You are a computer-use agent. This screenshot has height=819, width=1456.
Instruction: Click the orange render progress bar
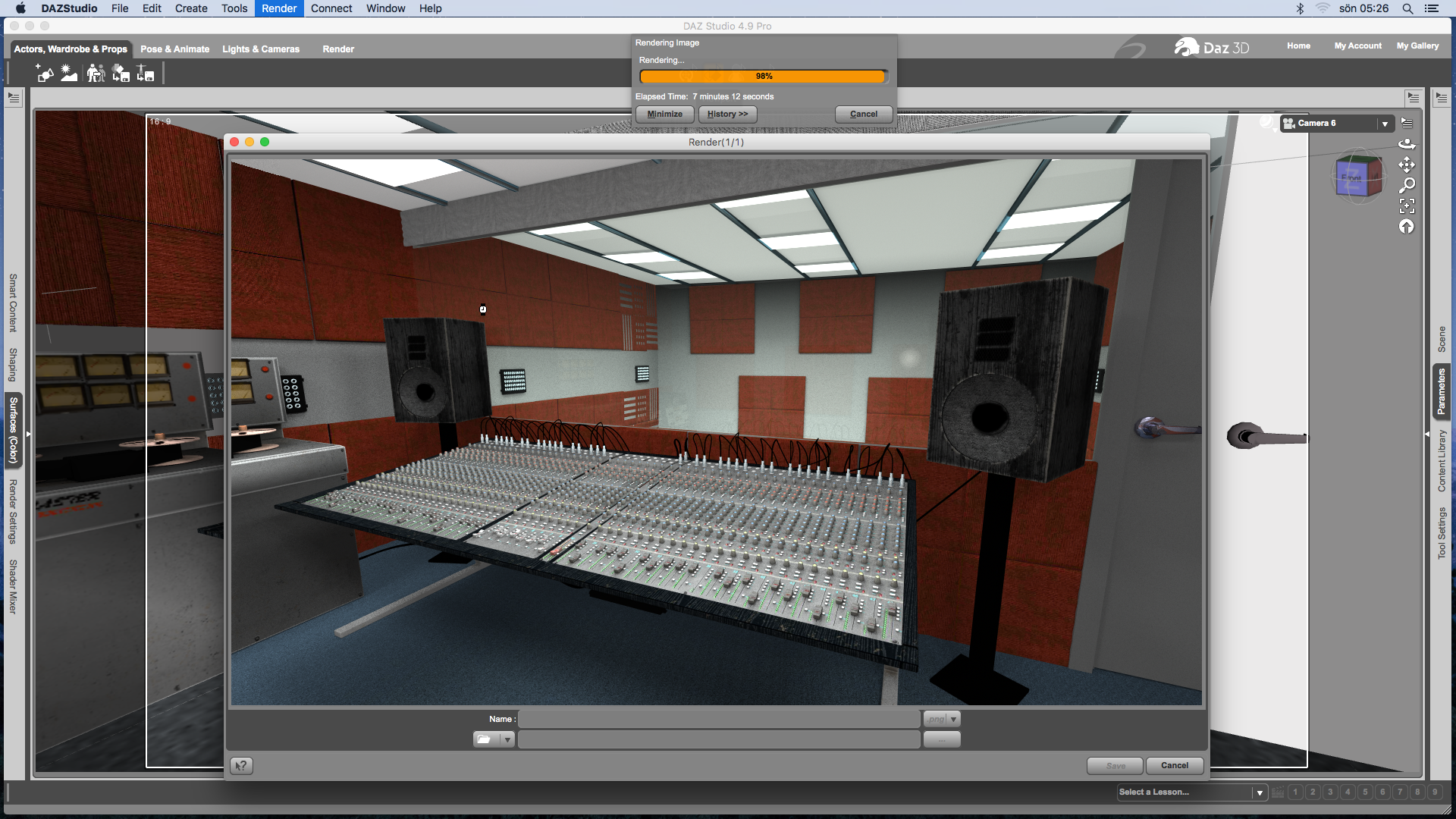763,77
